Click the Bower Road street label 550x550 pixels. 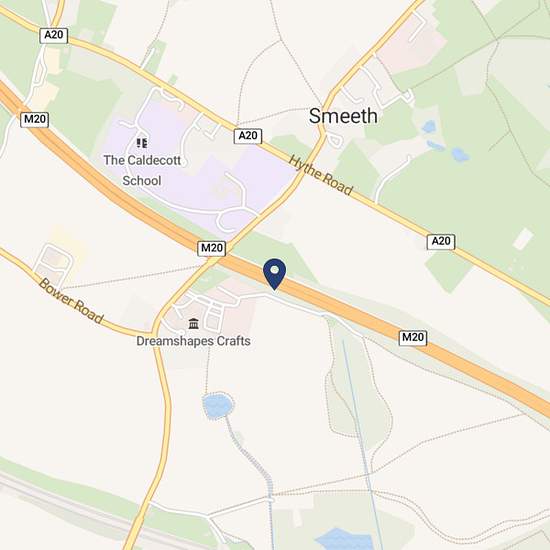(x=71, y=301)
